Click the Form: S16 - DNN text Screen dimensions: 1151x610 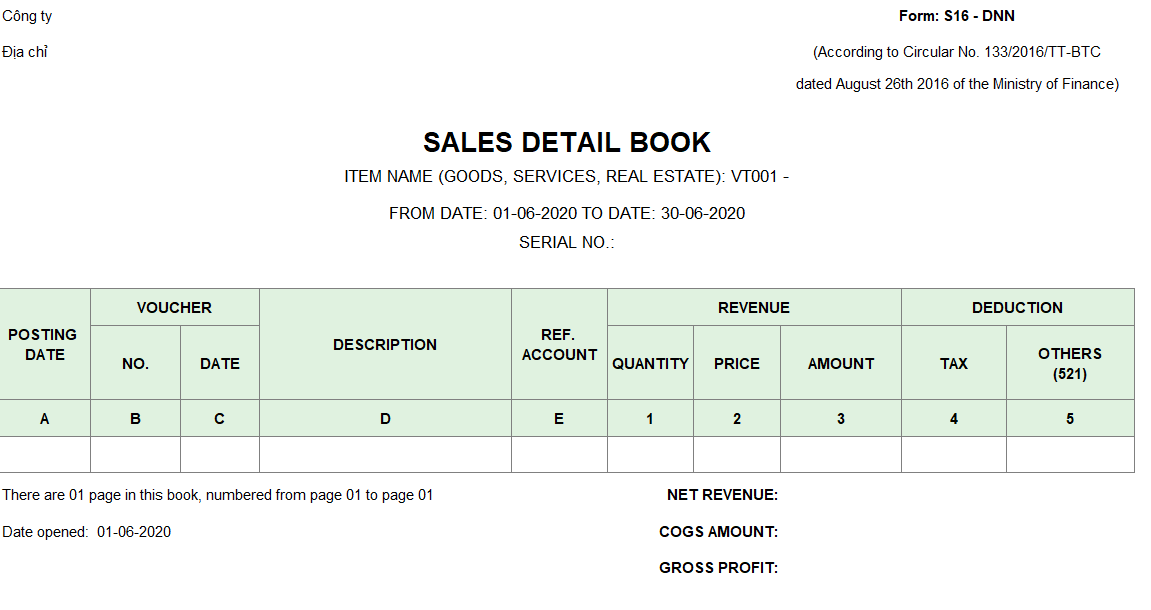[x=956, y=16]
